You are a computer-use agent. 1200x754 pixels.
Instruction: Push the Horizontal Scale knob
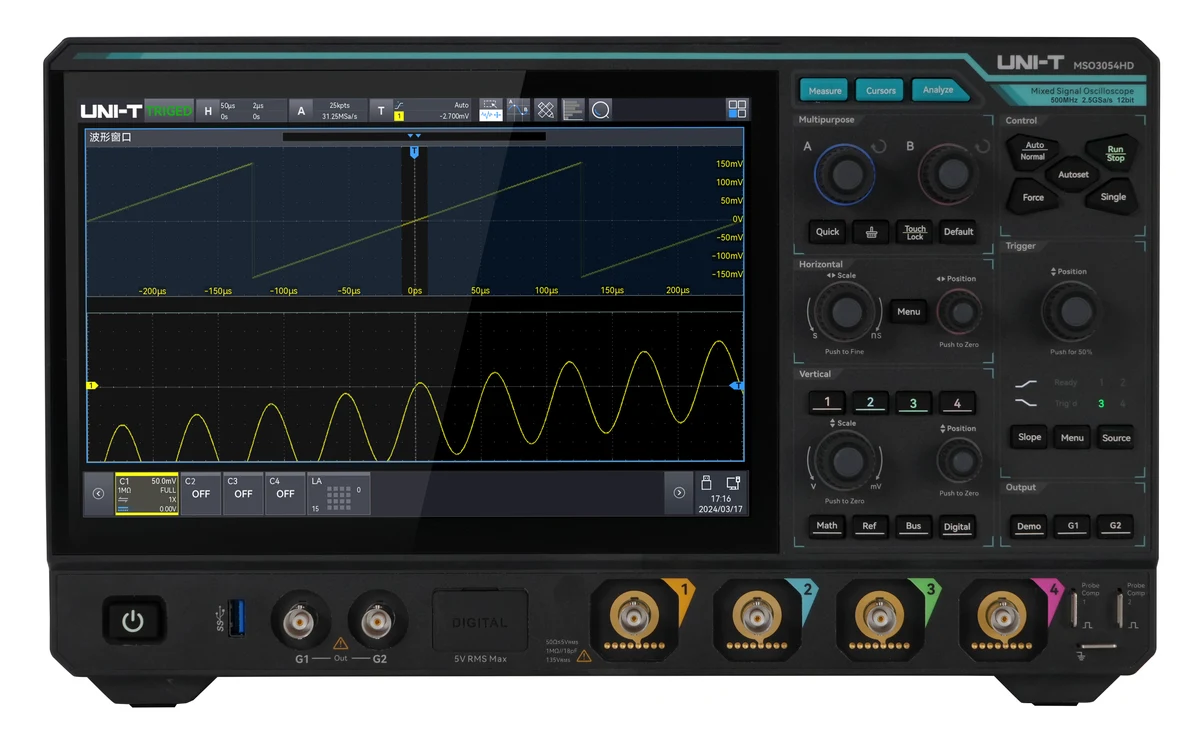coord(845,312)
